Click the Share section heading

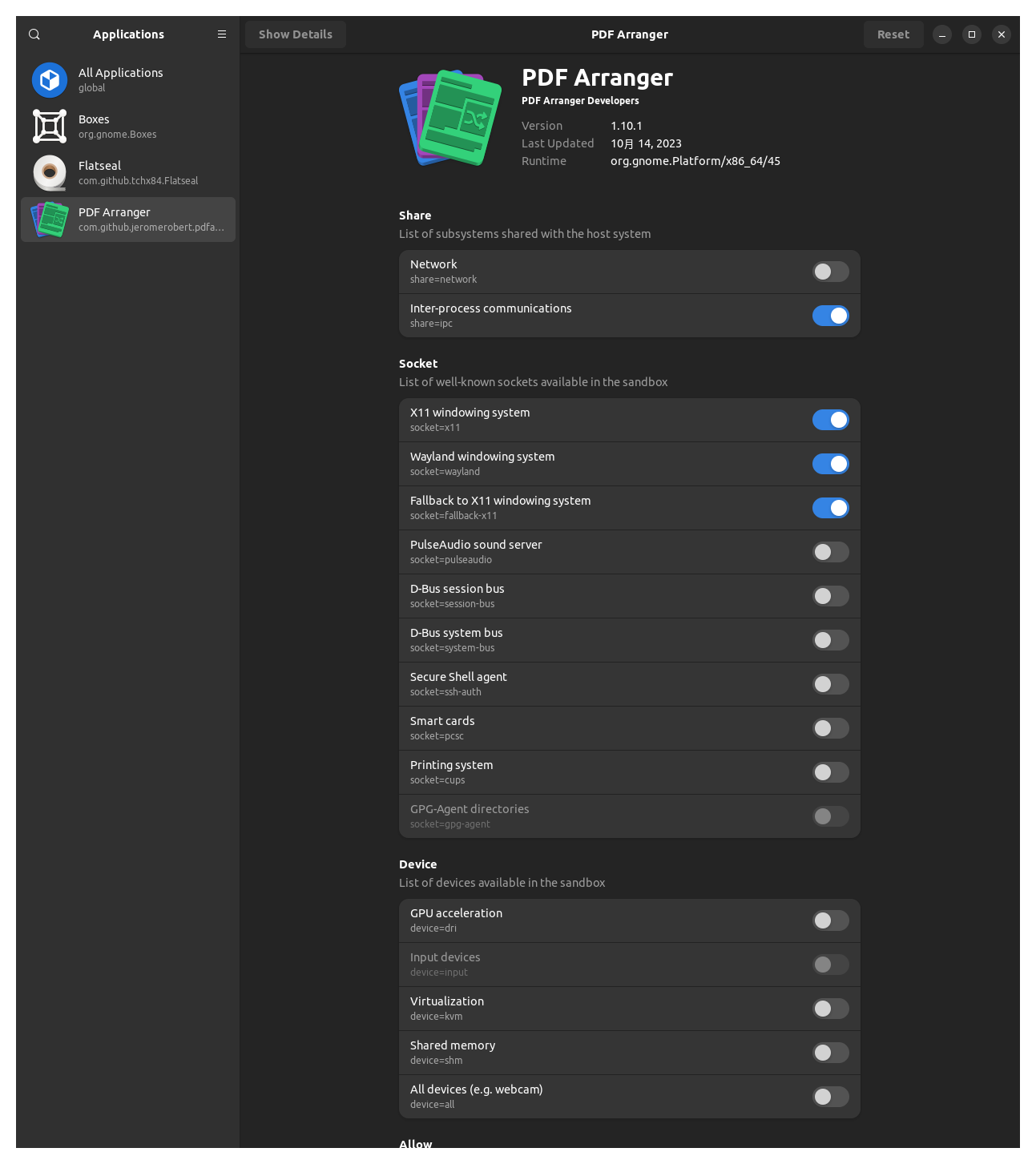pyautogui.click(x=415, y=215)
